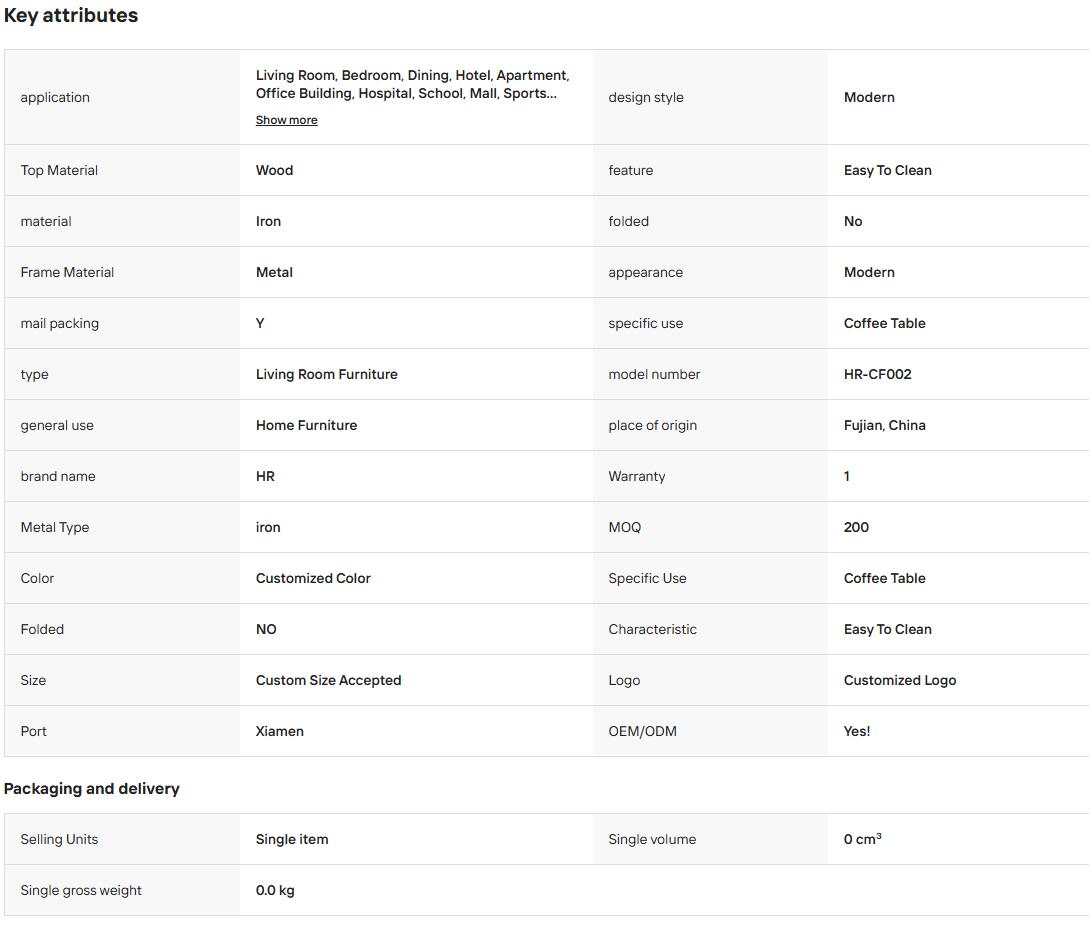Click the model number value HR-CF002
1089x947 pixels.
[877, 374]
